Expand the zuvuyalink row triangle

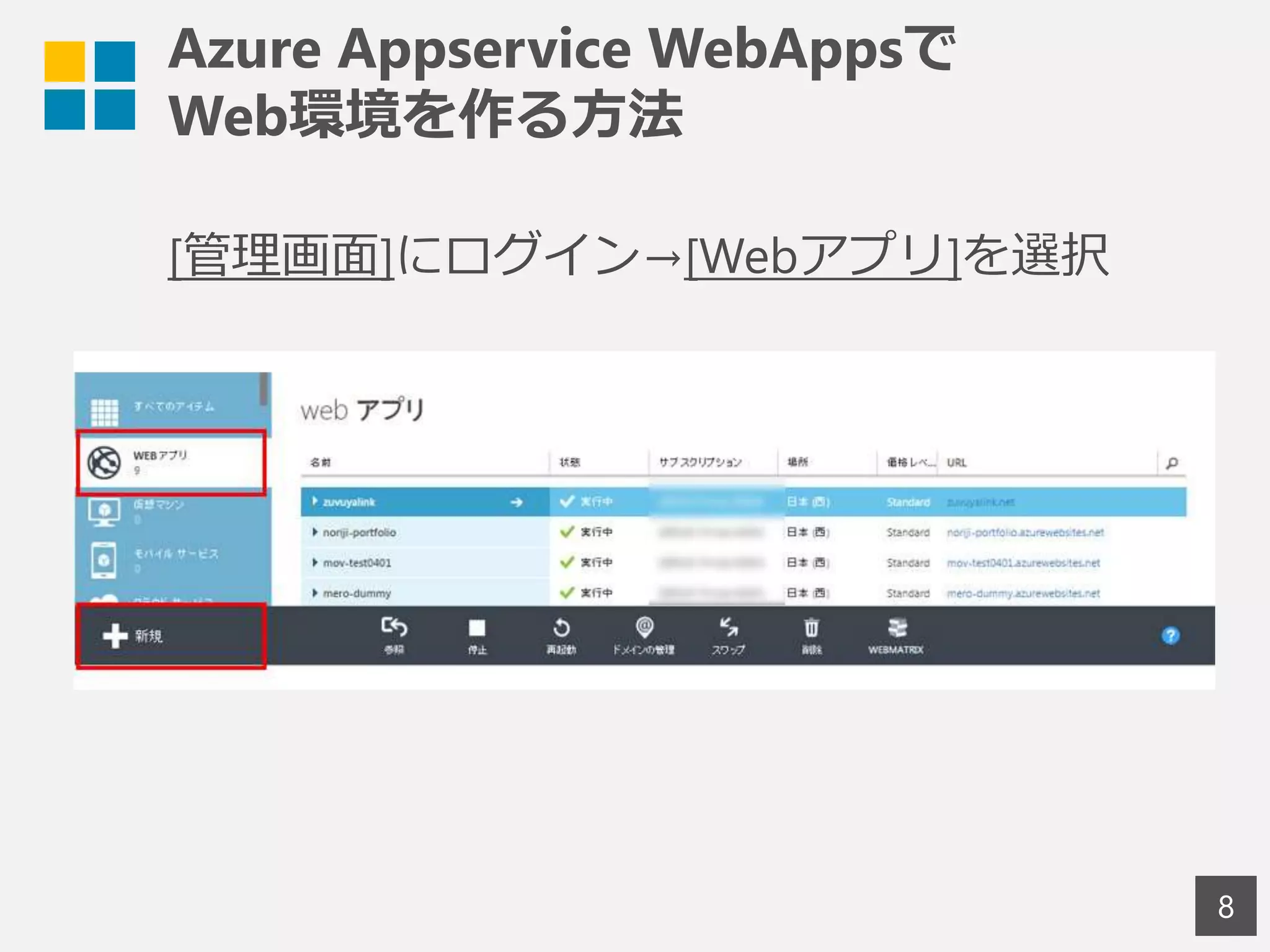click(315, 501)
